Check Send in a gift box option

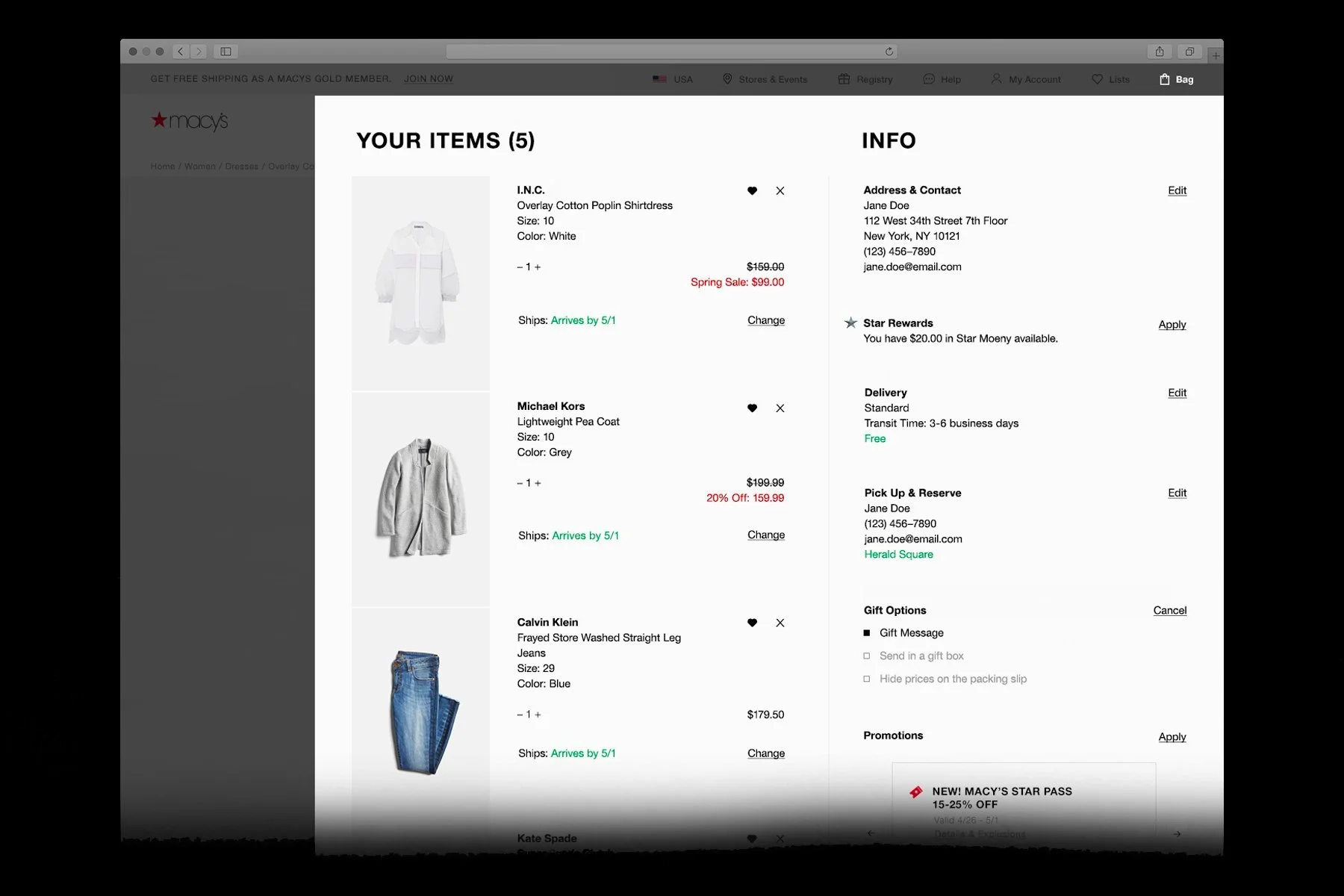(867, 656)
